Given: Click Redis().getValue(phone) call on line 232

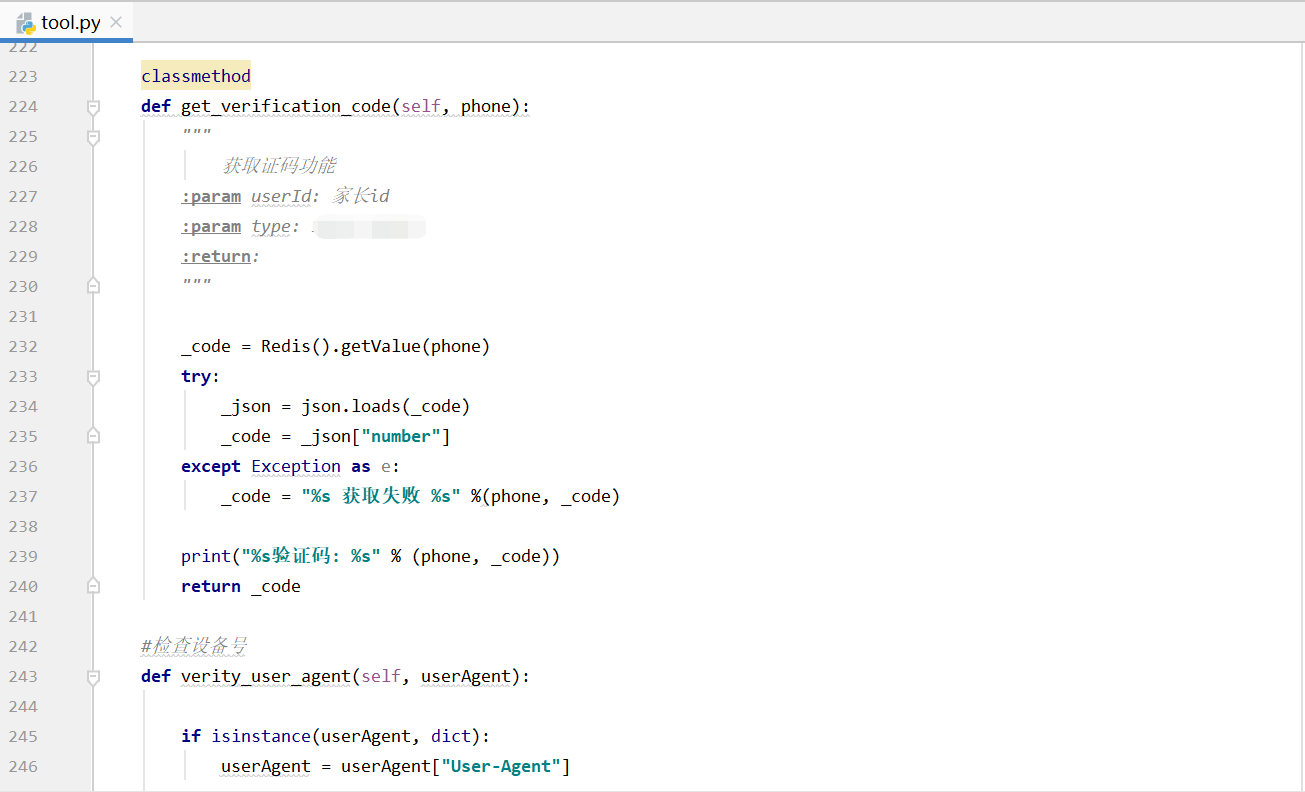Looking at the screenshot, I should coord(376,346).
